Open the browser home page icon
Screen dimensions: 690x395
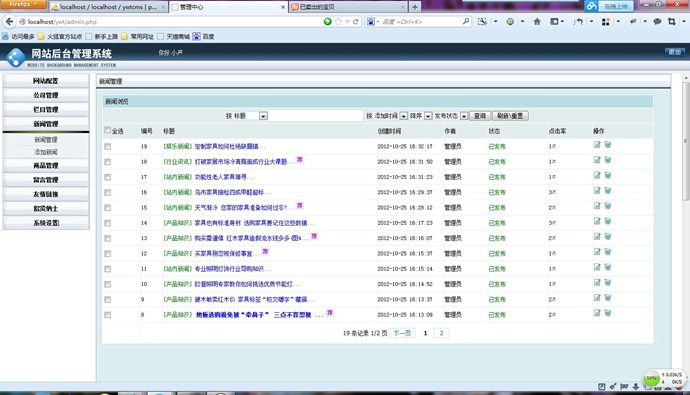pos(537,22)
